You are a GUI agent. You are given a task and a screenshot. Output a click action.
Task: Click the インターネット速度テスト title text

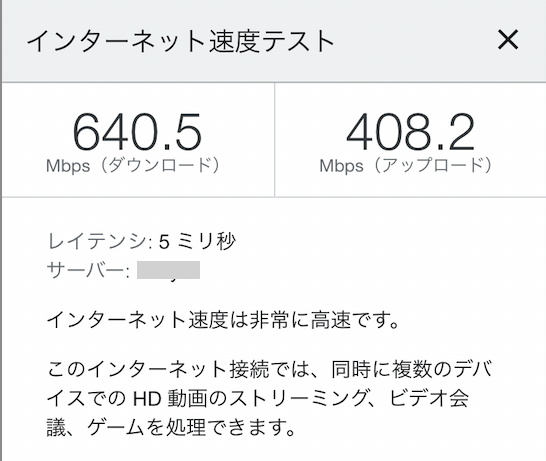coord(180,41)
